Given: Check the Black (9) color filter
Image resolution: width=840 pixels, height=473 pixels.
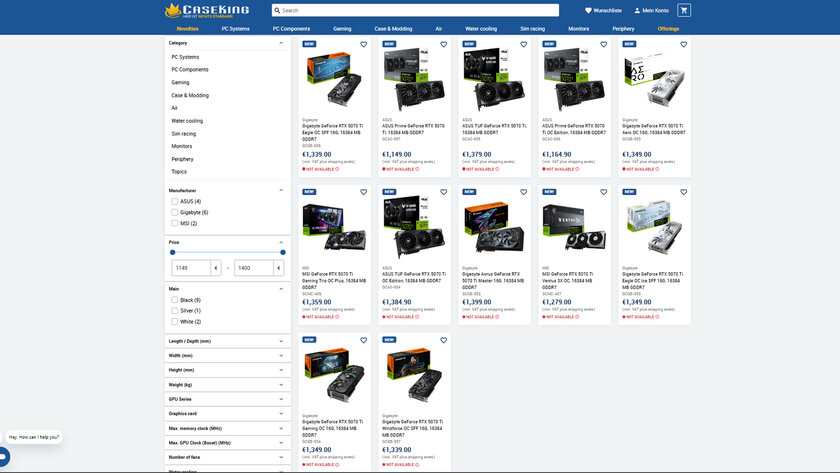Looking at the screenshot, I should click(x=174, y=300).
